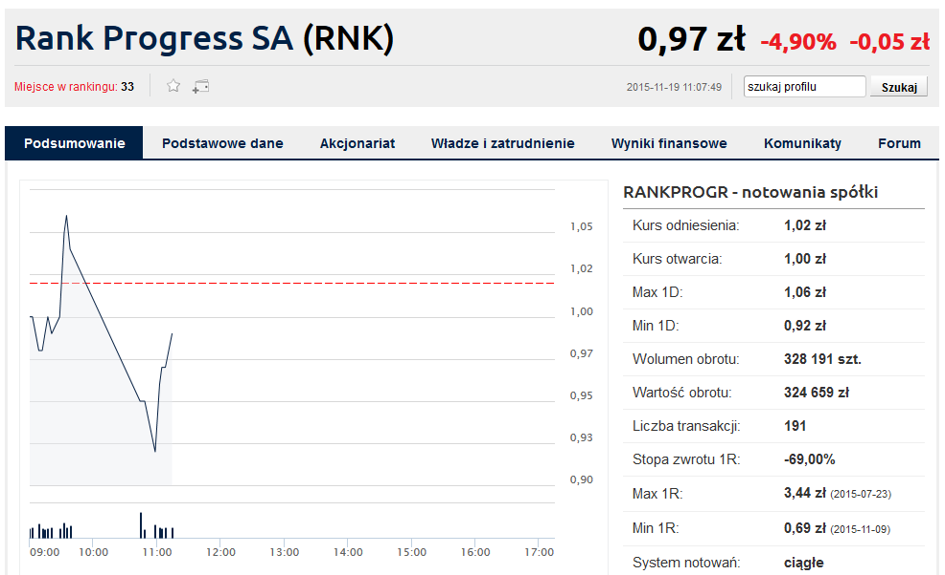Click the 'szukaj profilu' search field

coord(804,87)
